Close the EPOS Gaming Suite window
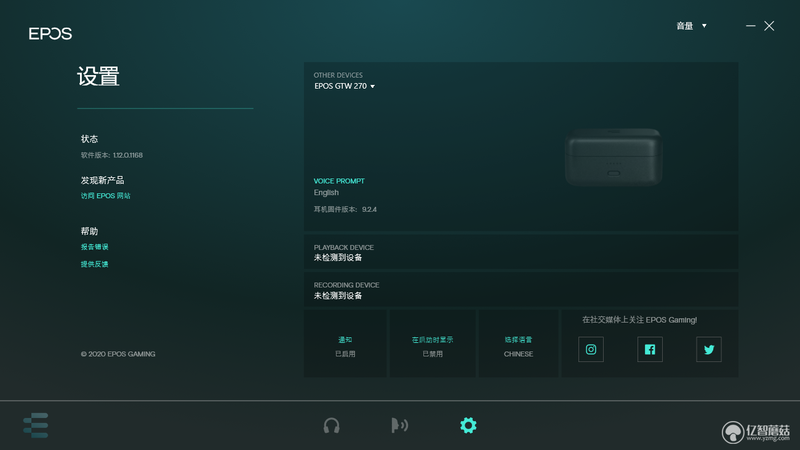 coord(769,26)
